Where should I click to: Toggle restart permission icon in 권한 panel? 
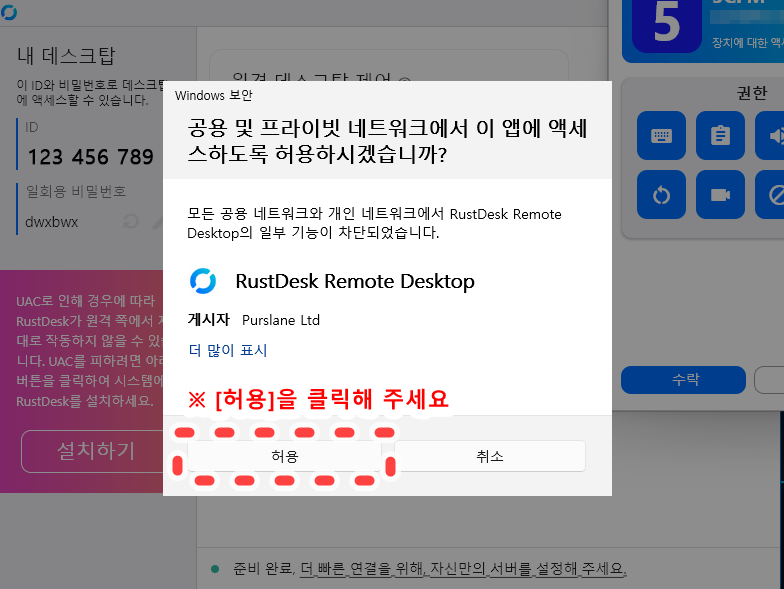(x=661, y=194)
